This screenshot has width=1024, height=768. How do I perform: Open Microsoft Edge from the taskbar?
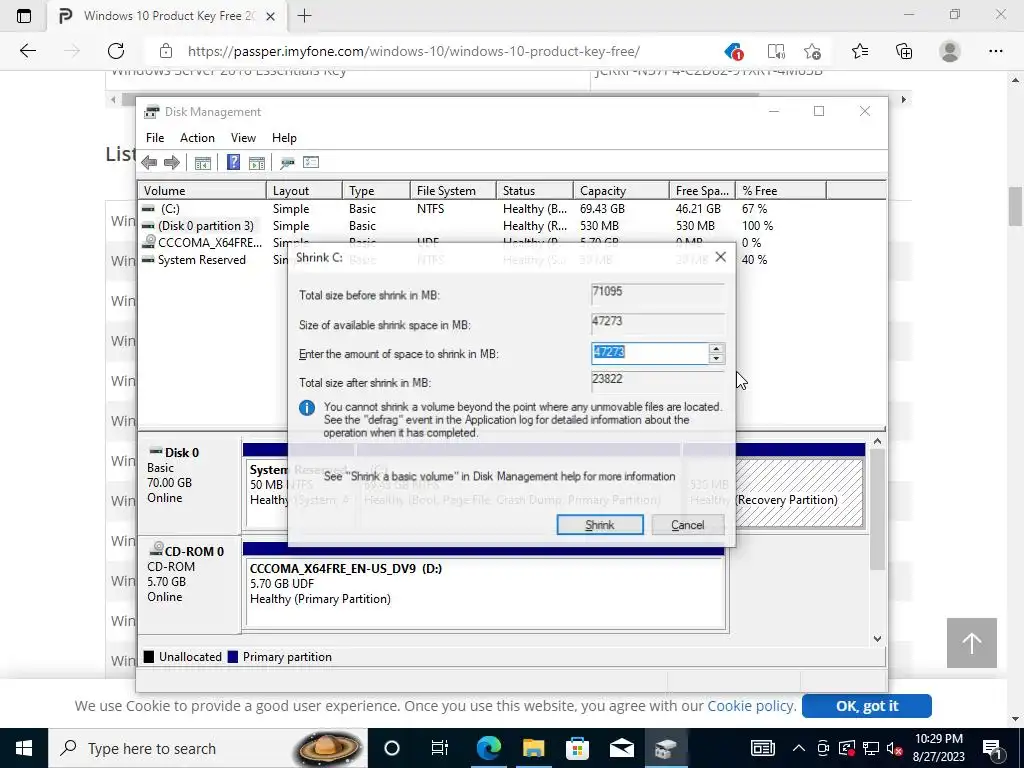pos(488,748)
